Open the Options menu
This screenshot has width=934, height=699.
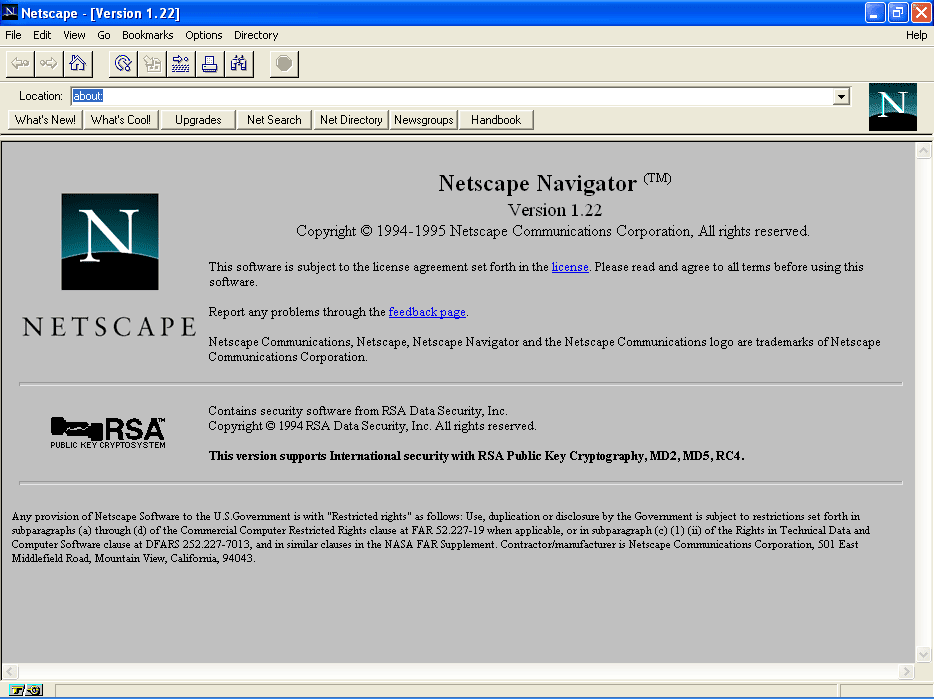pyautogui.click(x=203, y=35)
